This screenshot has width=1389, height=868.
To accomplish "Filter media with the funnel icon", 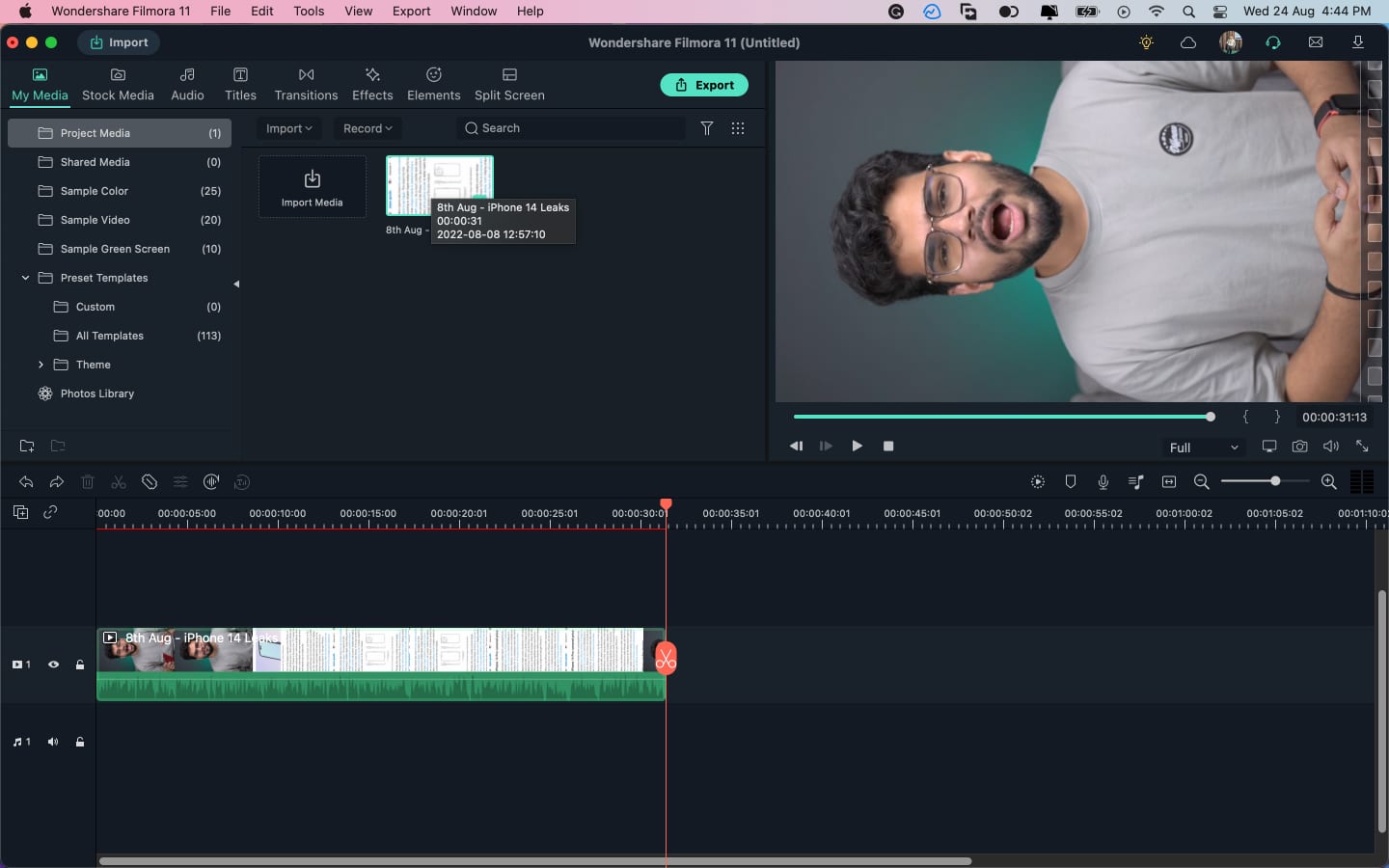I will coord(707,128).
